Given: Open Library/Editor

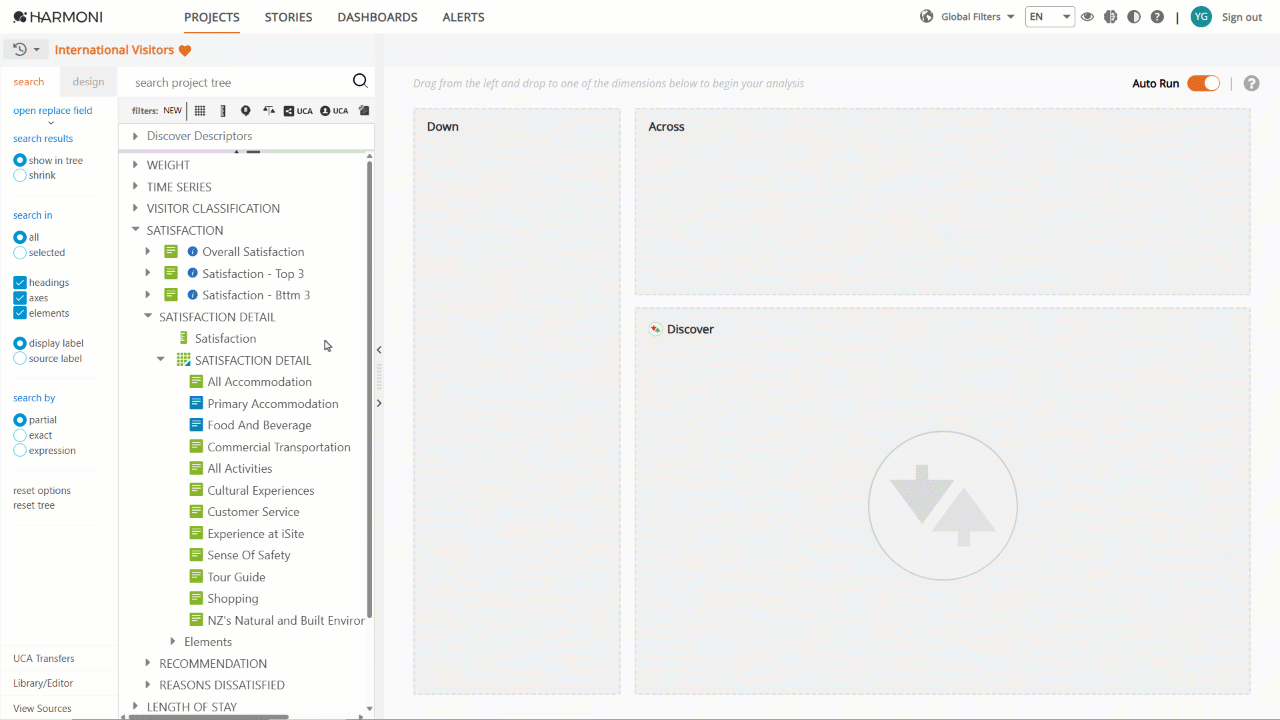Looking at the screenshot, I should (43, 683).
